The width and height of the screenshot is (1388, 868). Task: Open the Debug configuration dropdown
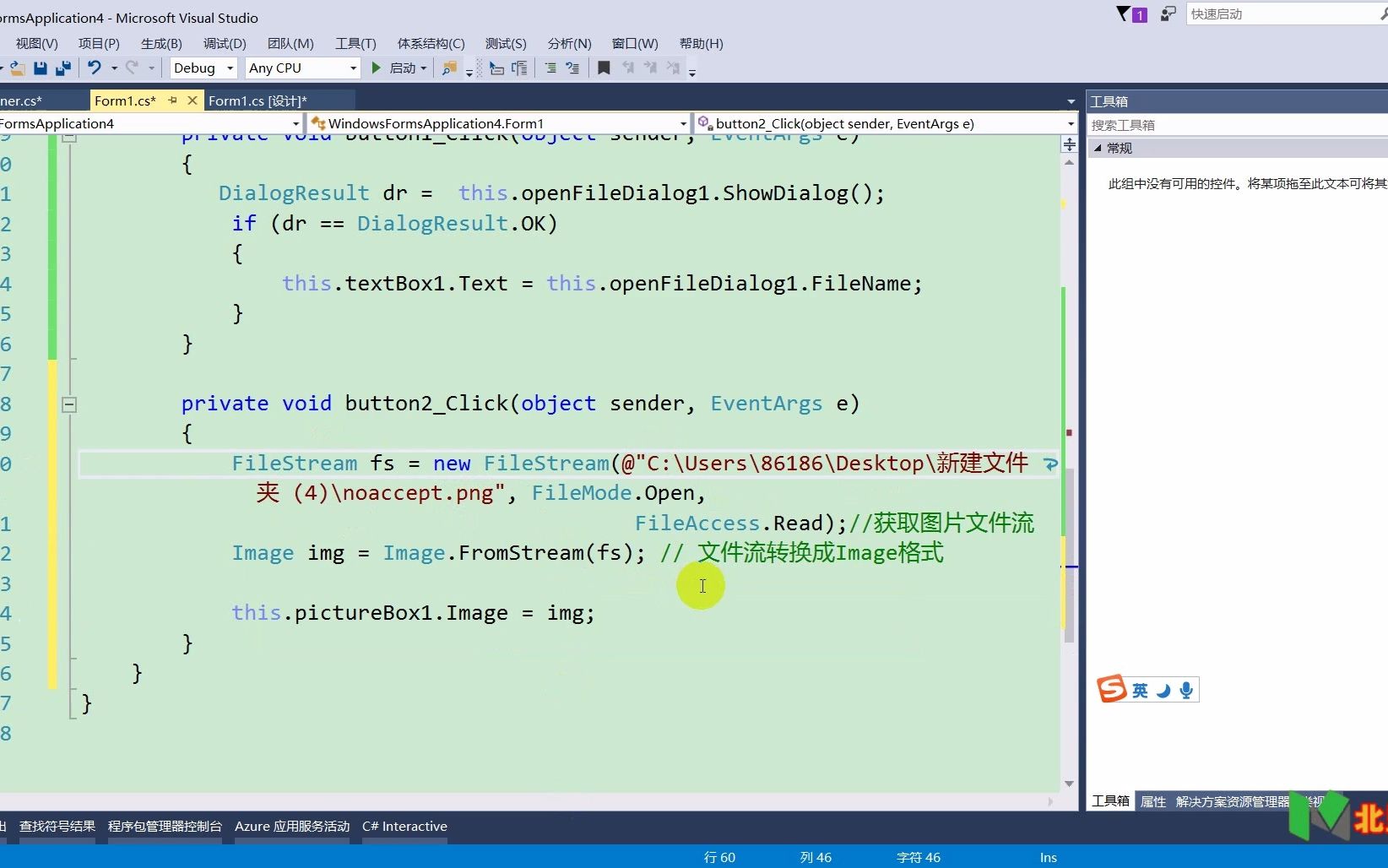coord(203,68)
